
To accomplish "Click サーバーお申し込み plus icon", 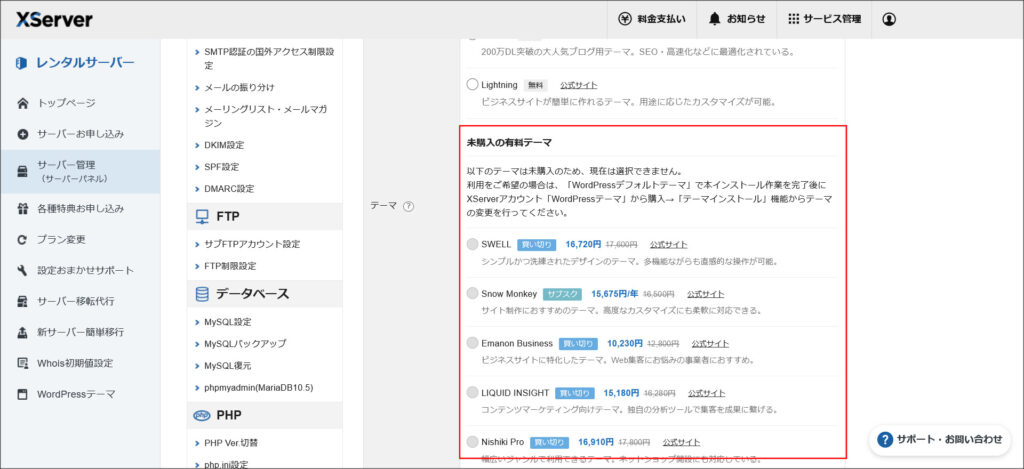I will pyautogui.click(x=23, y=134).
